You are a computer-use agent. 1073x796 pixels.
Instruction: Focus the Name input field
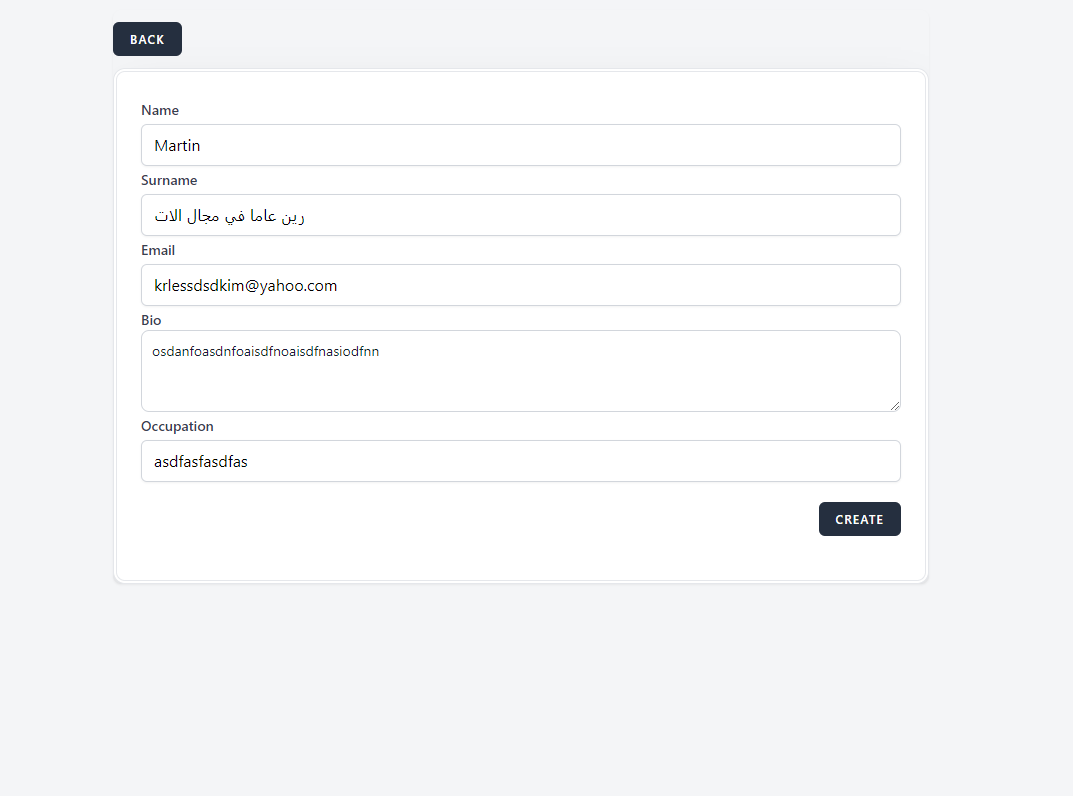click(600, 145)
